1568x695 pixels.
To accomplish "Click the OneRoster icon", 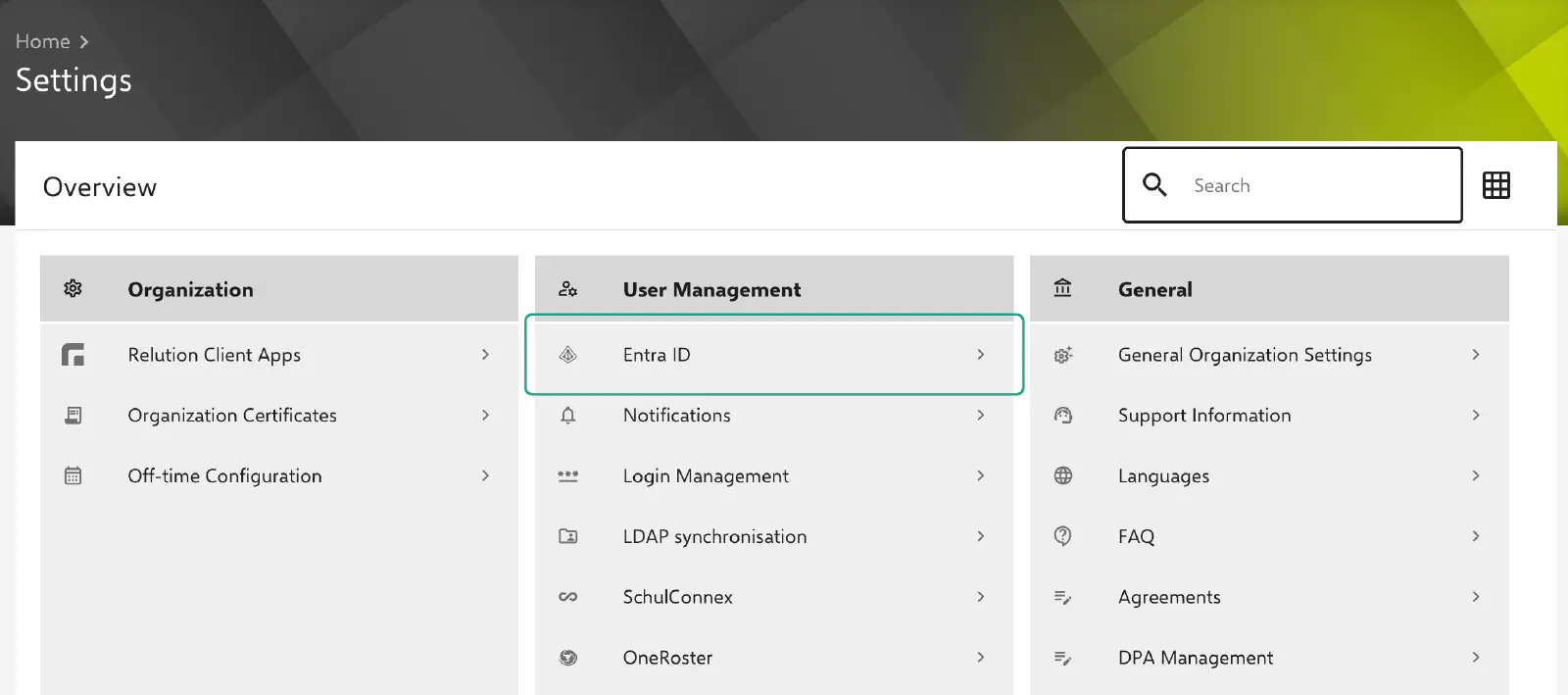I will (x=568, y=658).
